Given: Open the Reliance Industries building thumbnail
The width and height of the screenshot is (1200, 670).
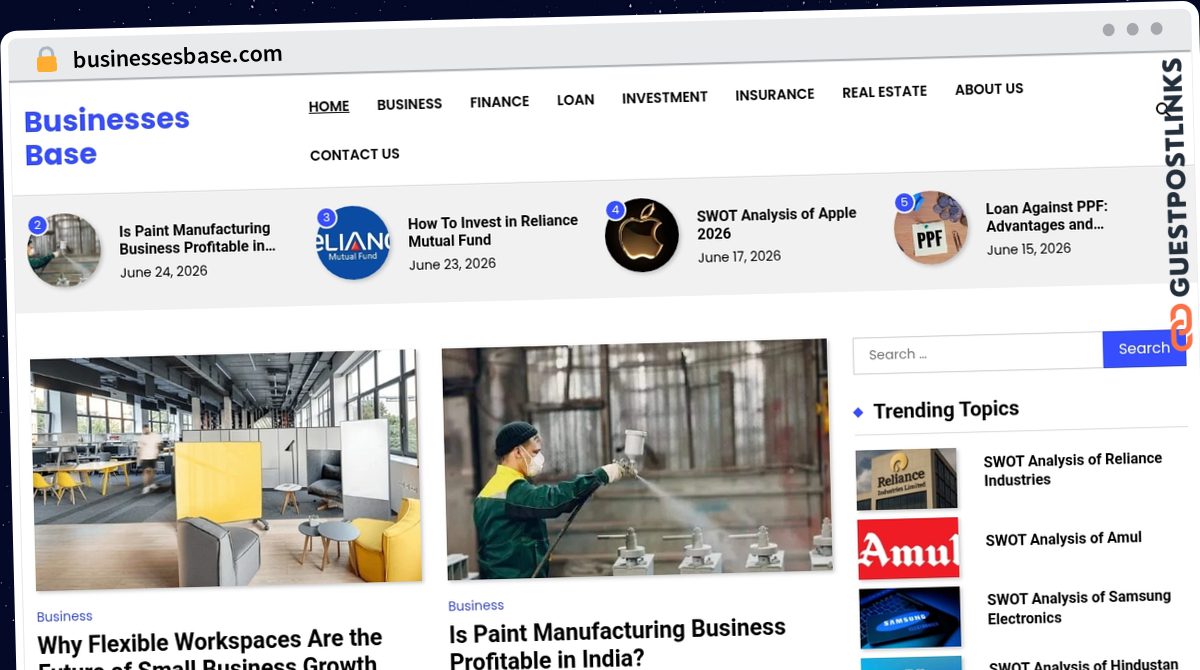Looking at the screenshot, I should [906, 479].
